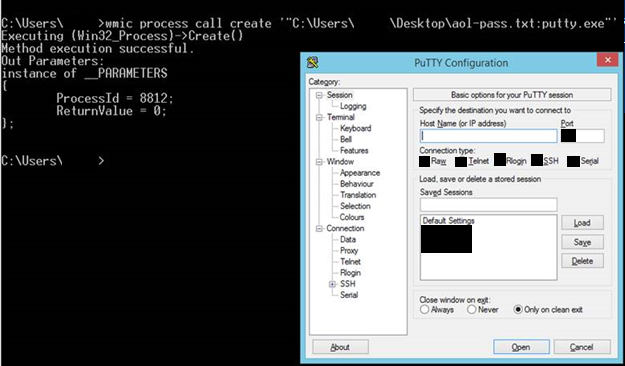Viewport: 625px width, 366px height.
Task: Choose Telnet connection type
Action: (x=472, y=161)
